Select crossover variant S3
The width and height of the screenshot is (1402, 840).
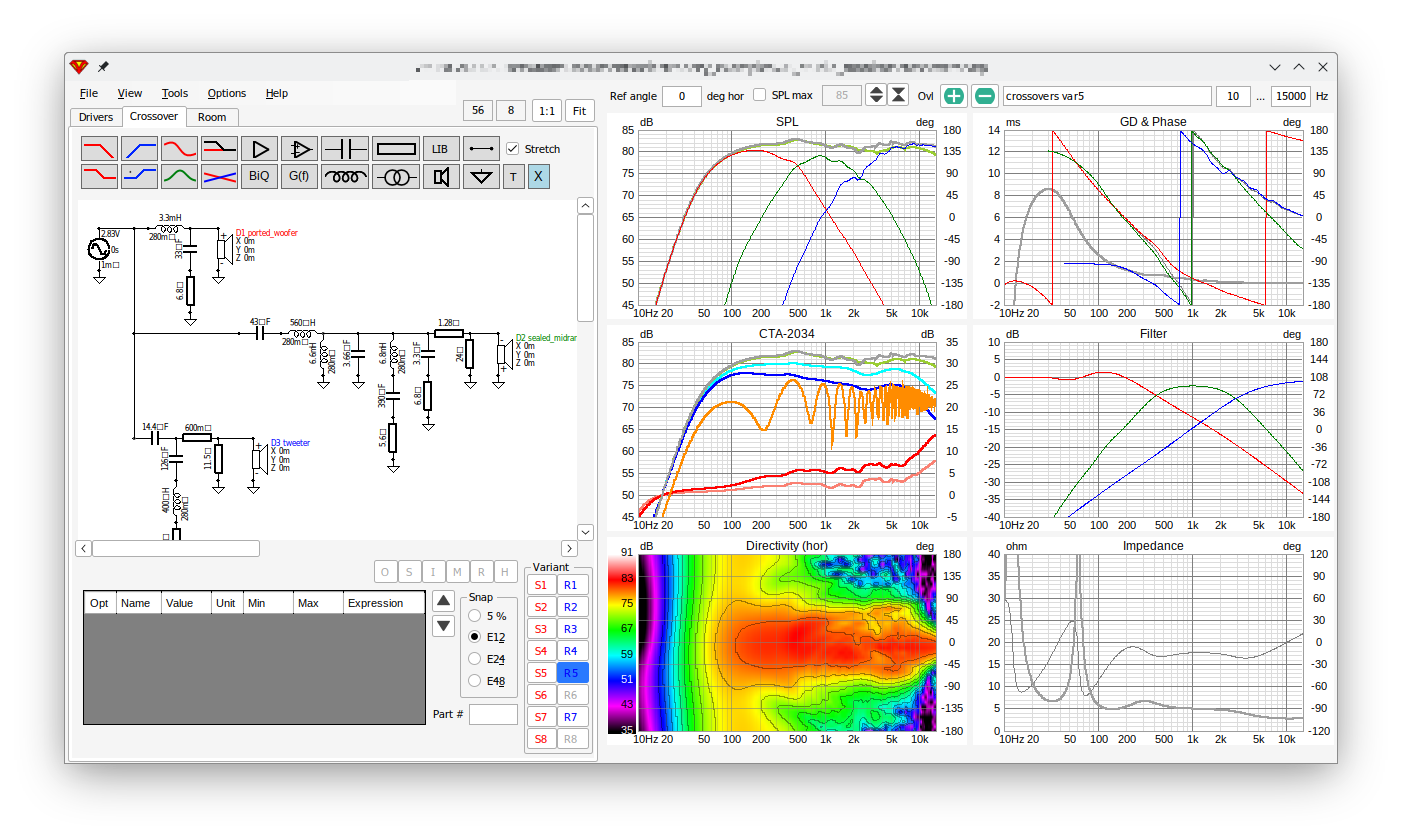click(x=541, y=629)
